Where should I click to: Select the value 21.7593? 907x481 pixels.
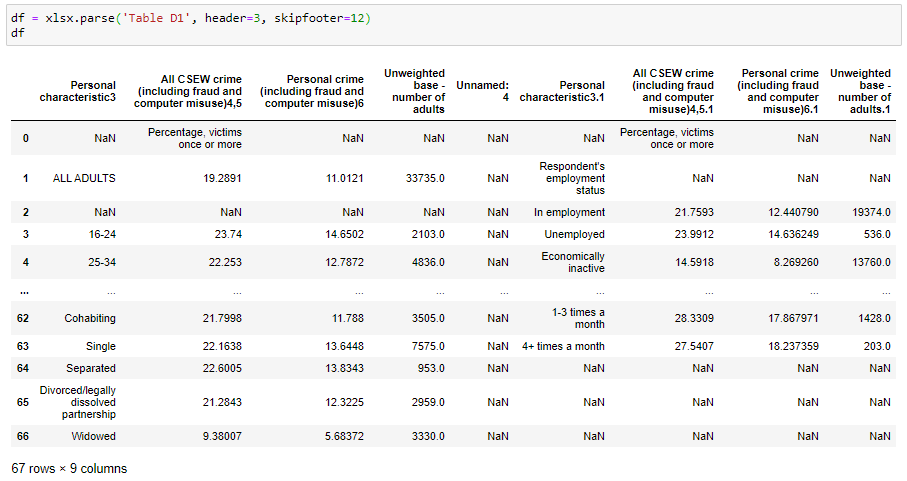click(694, 212)
